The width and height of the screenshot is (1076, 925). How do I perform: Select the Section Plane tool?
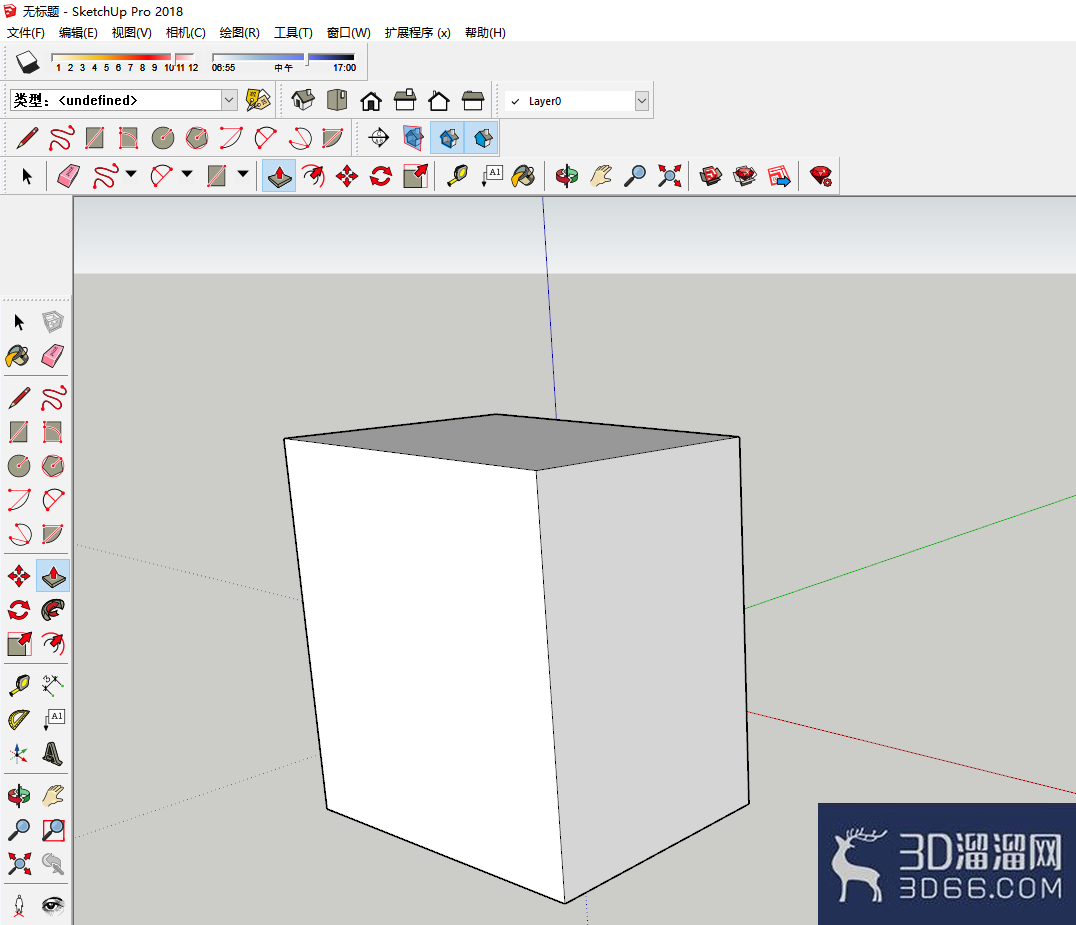tap(379, 138)
